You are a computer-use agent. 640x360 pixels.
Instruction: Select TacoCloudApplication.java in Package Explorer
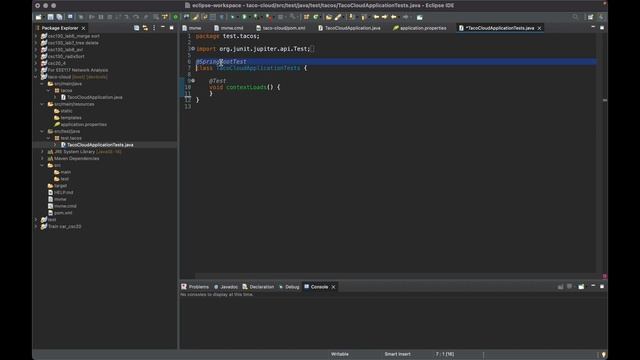click(95, 97)
